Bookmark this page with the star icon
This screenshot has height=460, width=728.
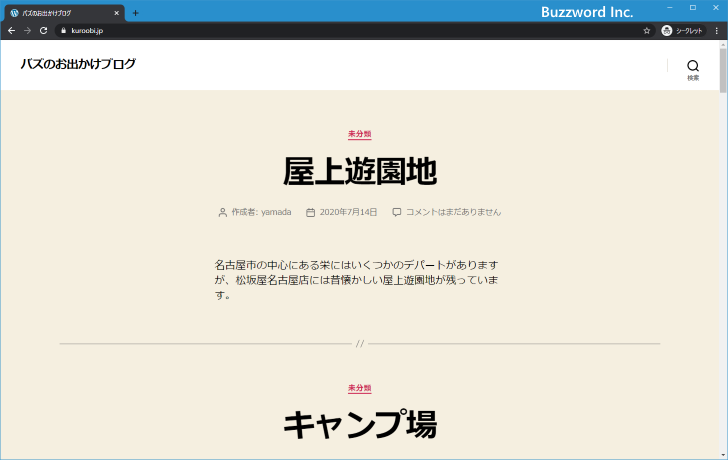[x=647, y=31]
